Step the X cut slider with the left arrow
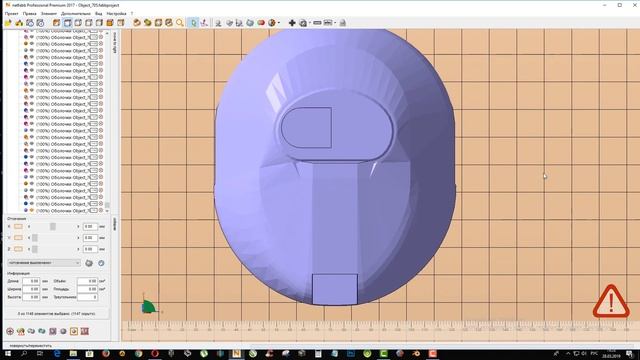This screenshot has height=360, width=640. click(x=29, y=227)
